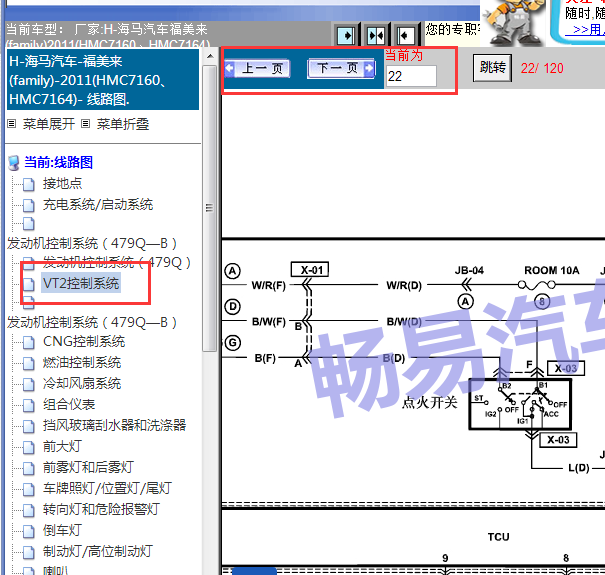The image size is (605, 575).
Task: Click the document icon beside 组合仪表
Action: (x=29, y=406)
